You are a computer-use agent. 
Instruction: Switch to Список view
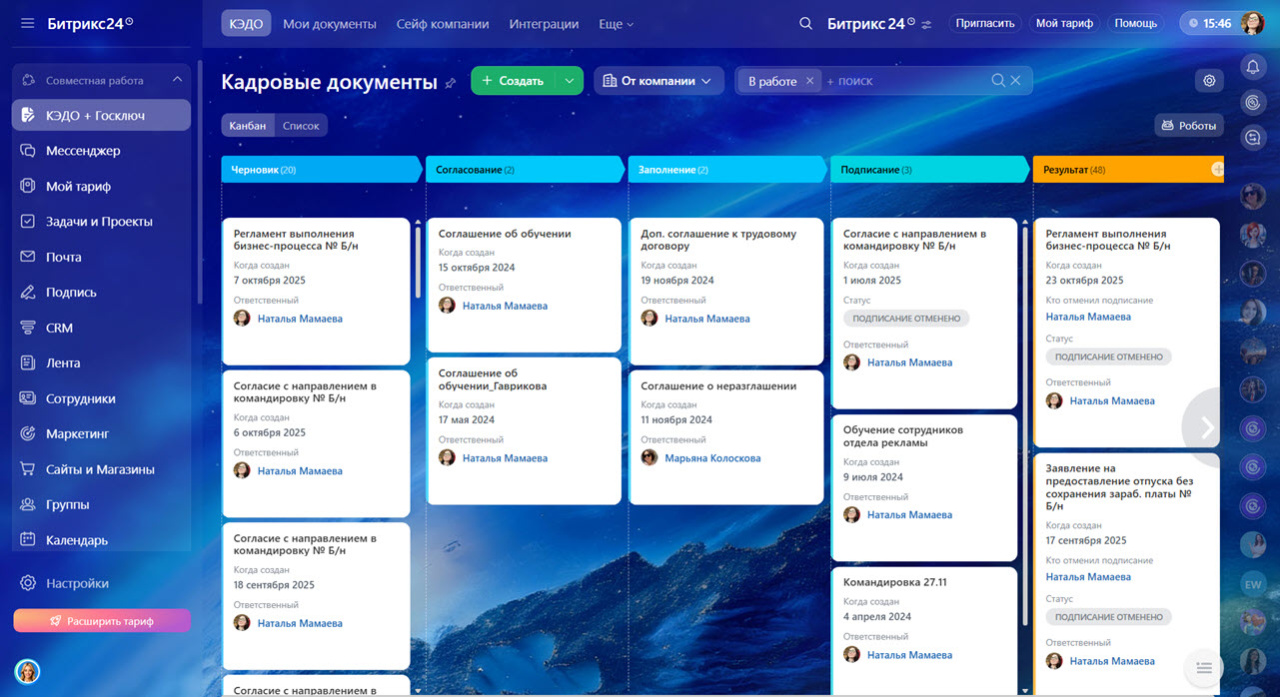click(301, 125)
